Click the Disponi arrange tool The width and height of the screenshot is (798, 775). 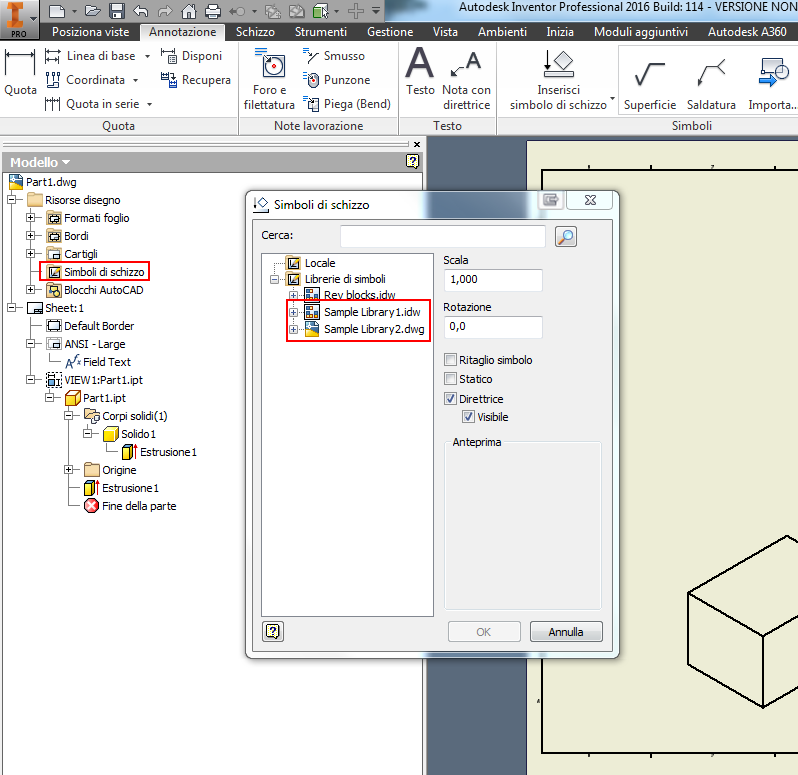(191, 56)
